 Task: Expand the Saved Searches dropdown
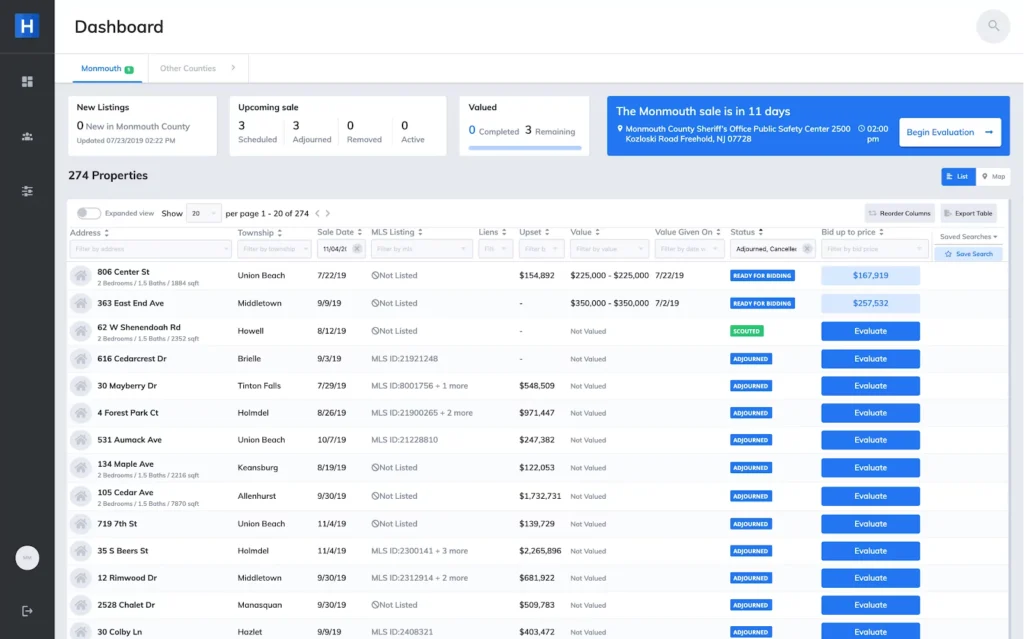pyautogui.click(x=968, y=237)
